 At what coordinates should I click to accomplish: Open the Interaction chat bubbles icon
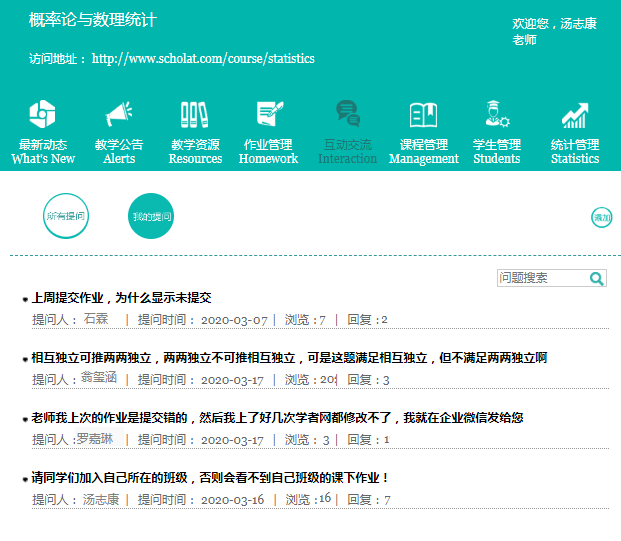point(347,115)
